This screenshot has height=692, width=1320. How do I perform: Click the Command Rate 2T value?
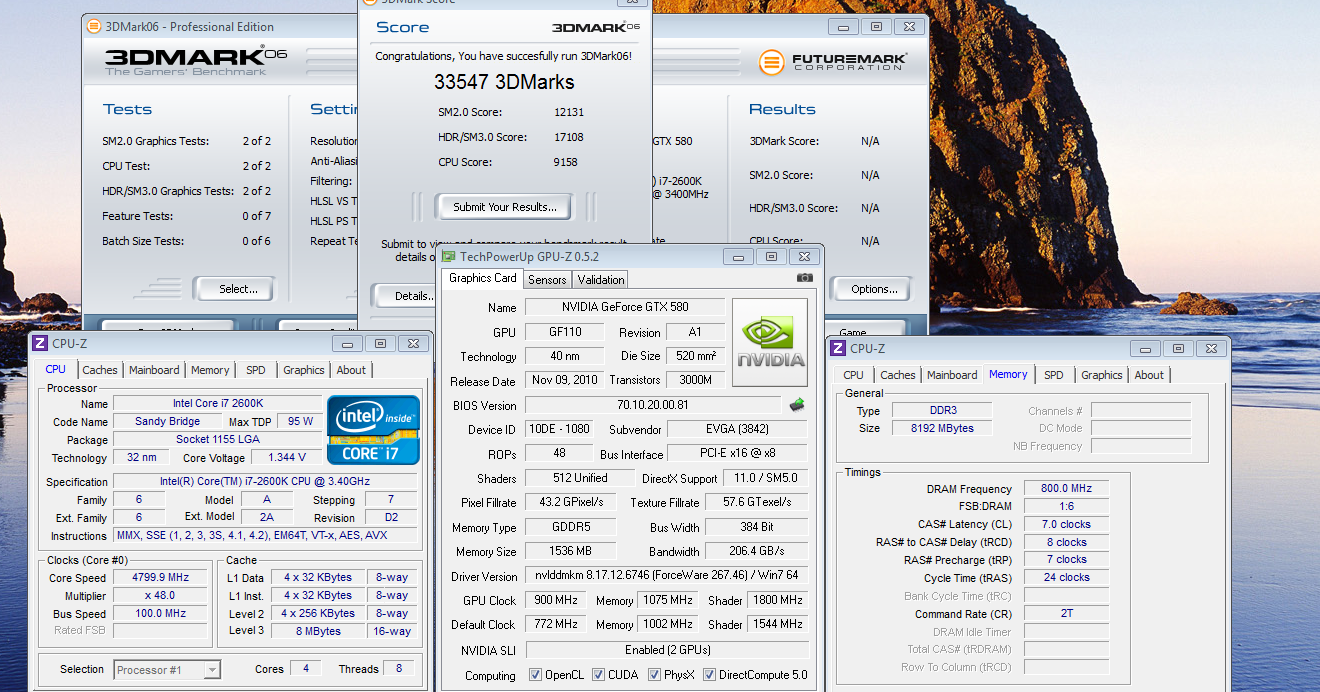point(1066,613)
